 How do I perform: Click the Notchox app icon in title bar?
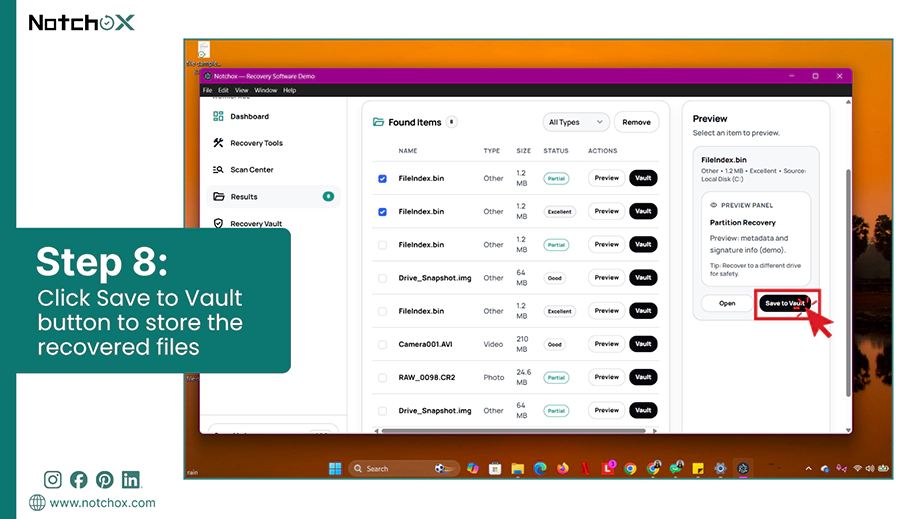pos(207,76)
